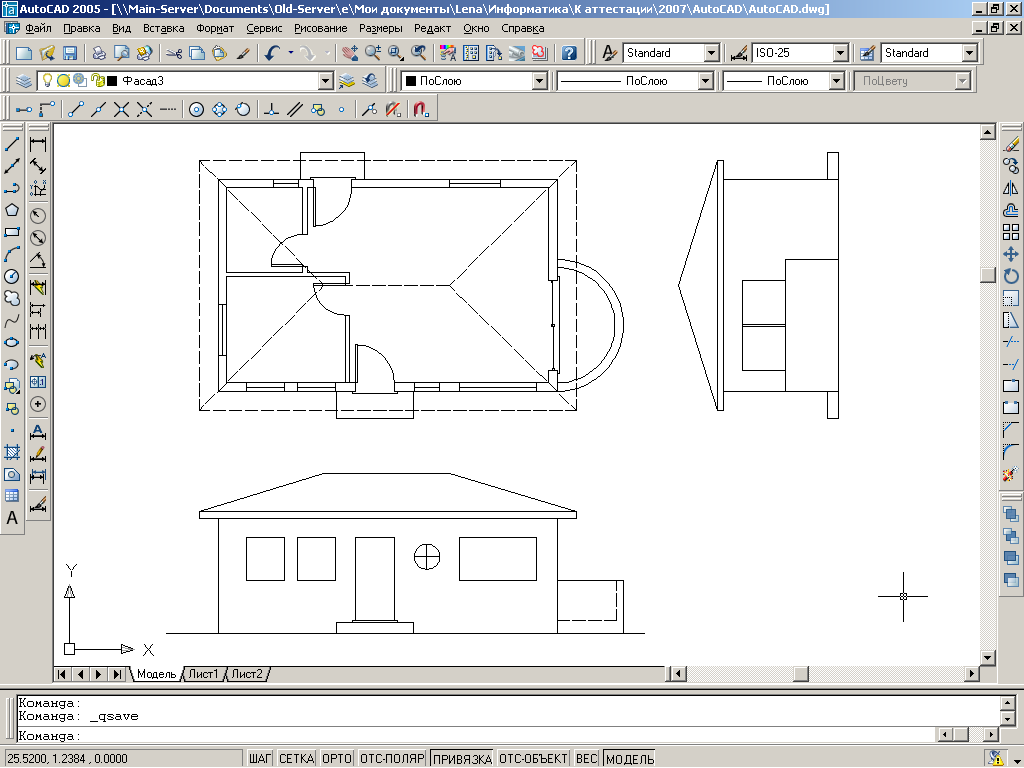Toggle ОТС-ПОЛЯР polar tracking
Viewport: 1024px width, 768px height.
tap(392, 758)
